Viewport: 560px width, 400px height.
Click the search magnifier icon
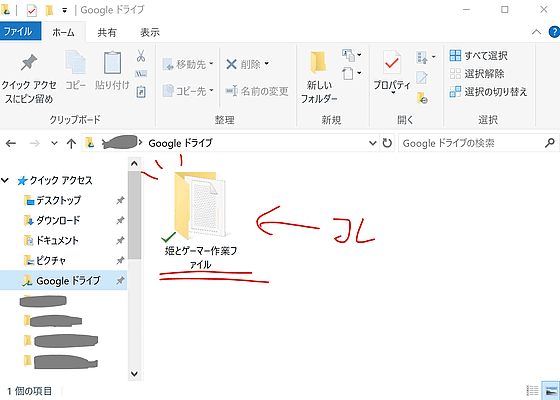(x=550, y=143)
